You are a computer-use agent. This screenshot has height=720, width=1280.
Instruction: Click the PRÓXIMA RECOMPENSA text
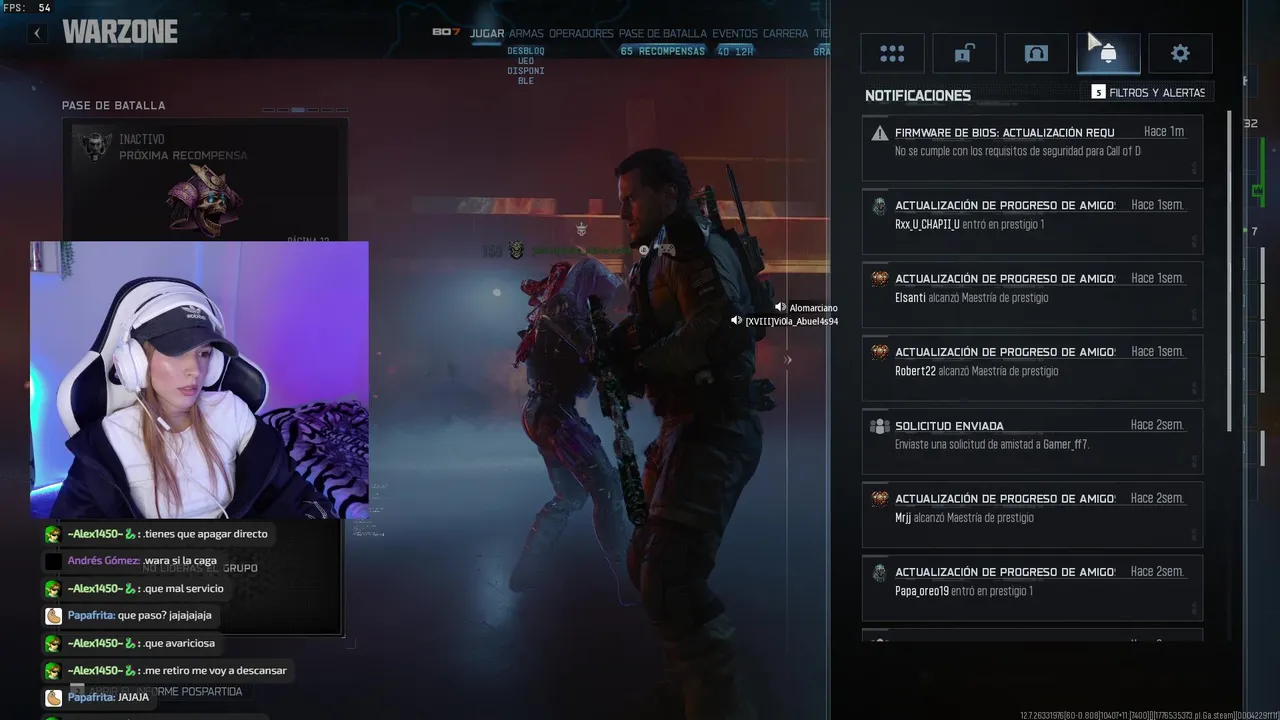coord(183,155)
